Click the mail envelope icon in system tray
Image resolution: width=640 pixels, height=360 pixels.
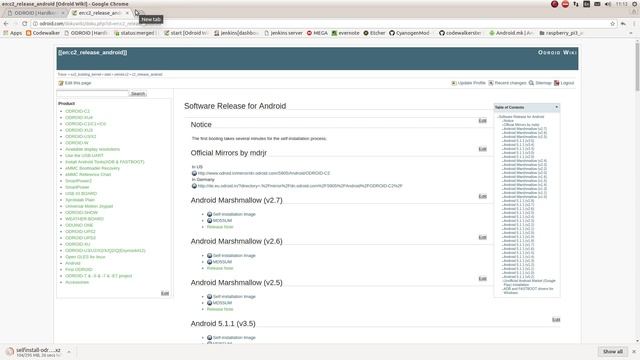597,4
